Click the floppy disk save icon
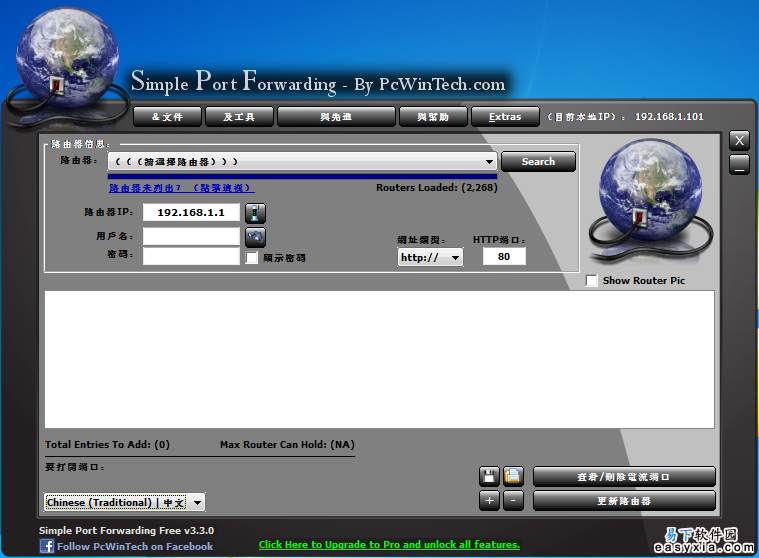 [489, 477]
